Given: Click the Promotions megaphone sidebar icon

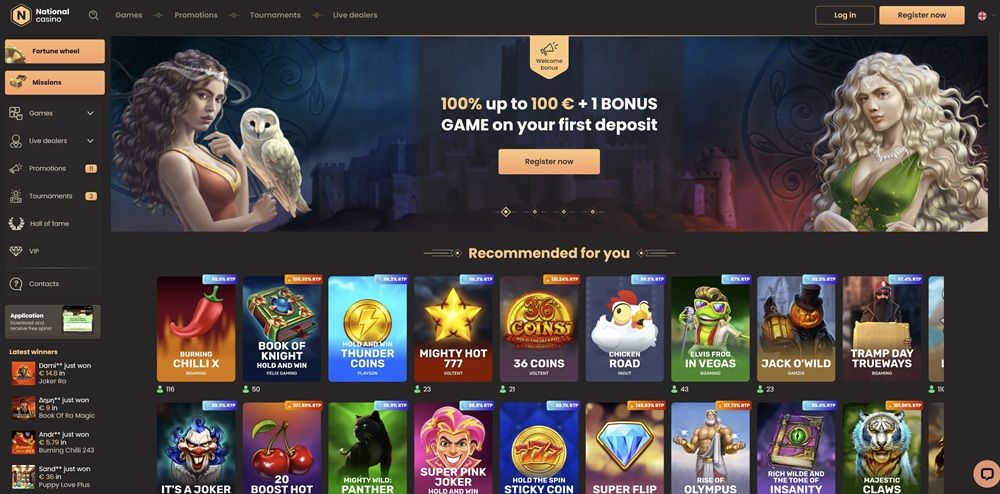Looking at the screenshot, I should 16,168.
